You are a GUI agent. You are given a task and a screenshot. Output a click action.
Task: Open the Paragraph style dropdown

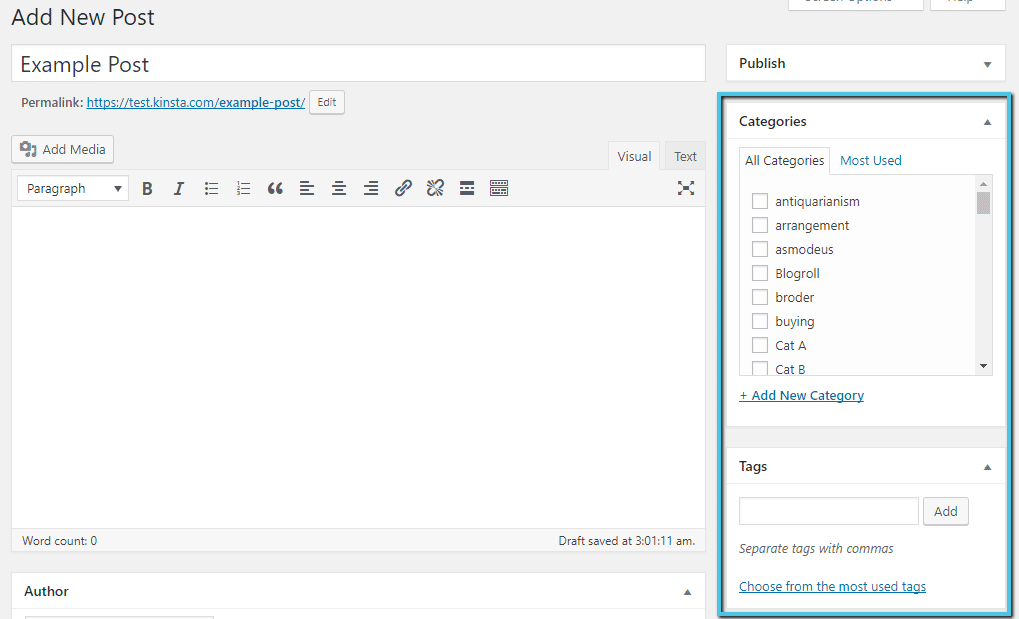click(72, 188)
